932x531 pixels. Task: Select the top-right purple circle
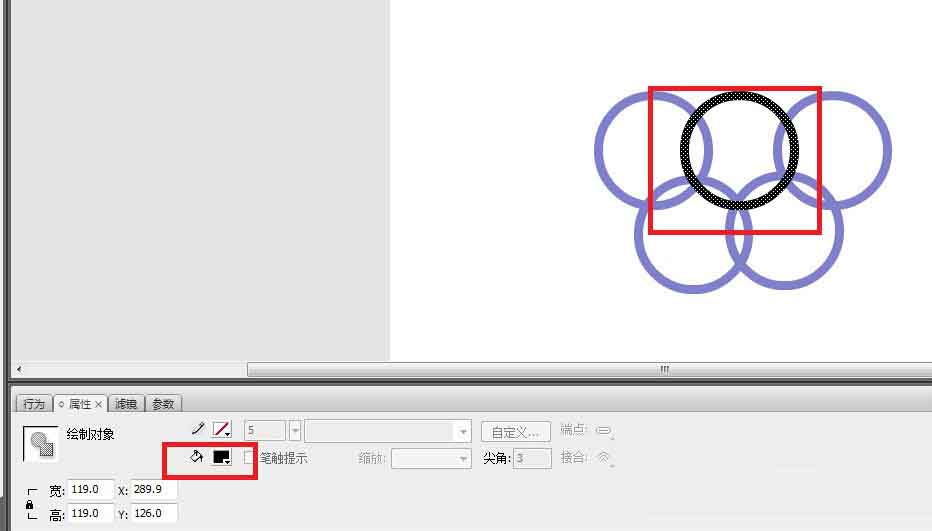coord(889,150)
